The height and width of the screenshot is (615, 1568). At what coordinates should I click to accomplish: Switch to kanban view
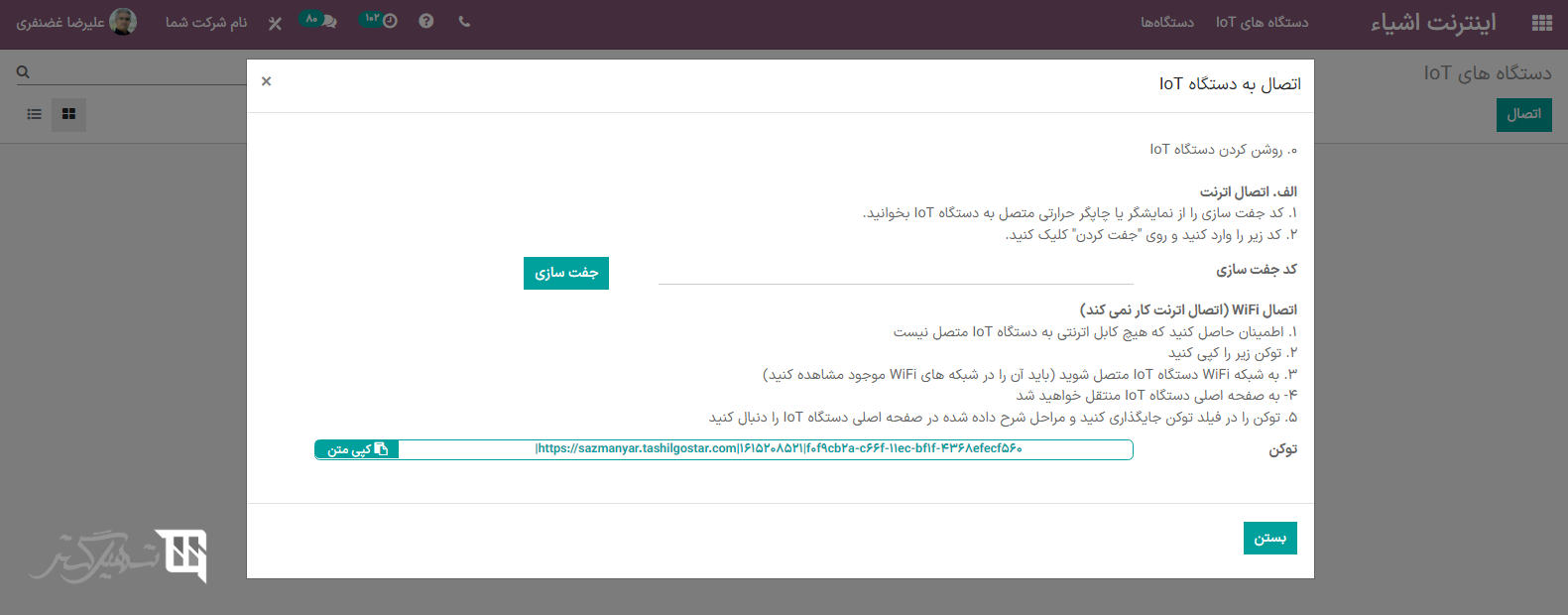click(x=69, y=115)
